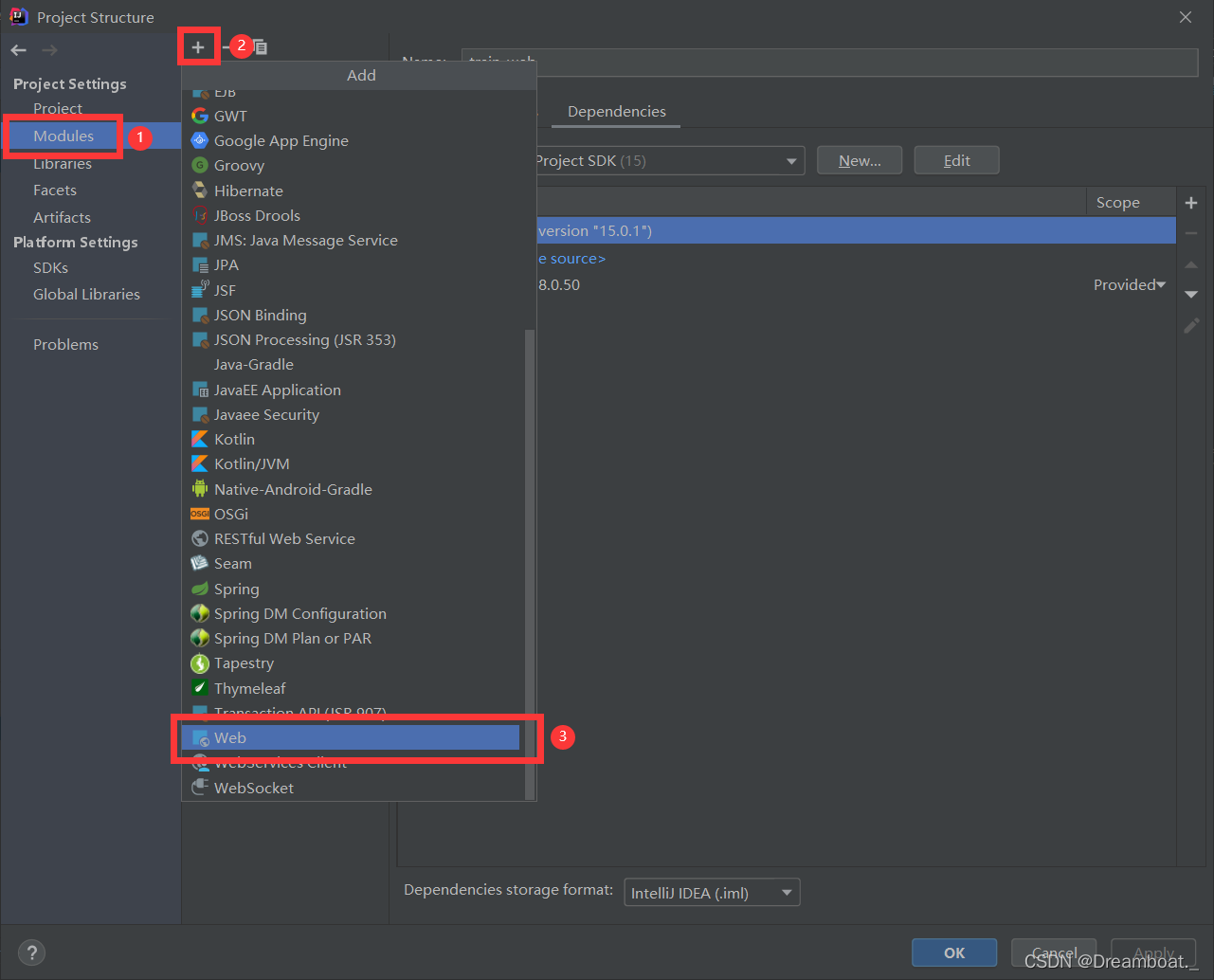Screen dimensions: 1214x980
Task: Click the RESTful Web Service icon
Action: 200,538
